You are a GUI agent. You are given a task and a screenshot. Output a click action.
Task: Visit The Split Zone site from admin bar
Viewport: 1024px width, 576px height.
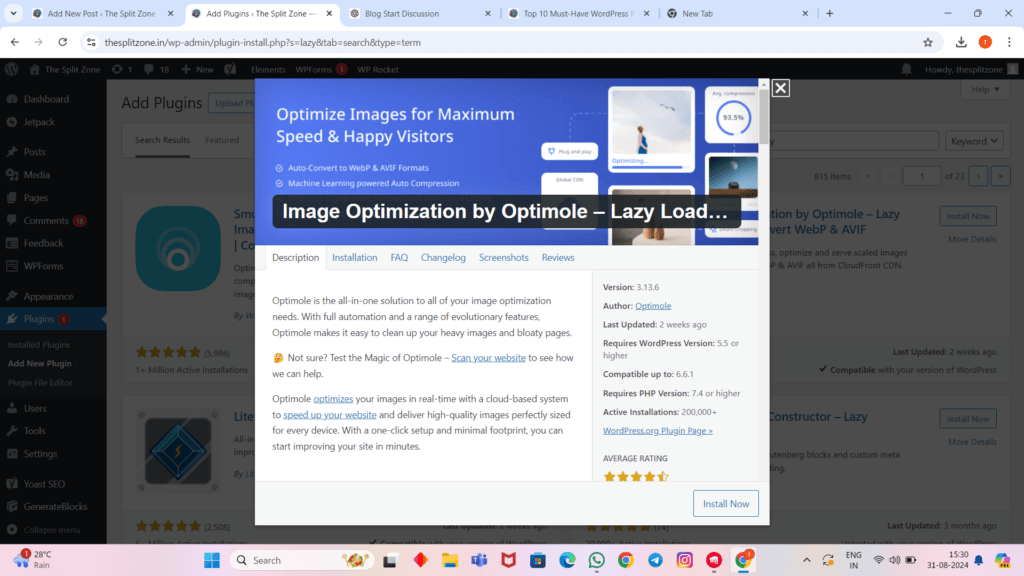65,69
